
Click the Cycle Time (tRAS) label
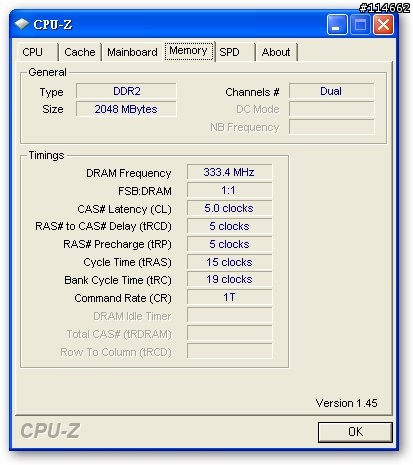[127, 263]
